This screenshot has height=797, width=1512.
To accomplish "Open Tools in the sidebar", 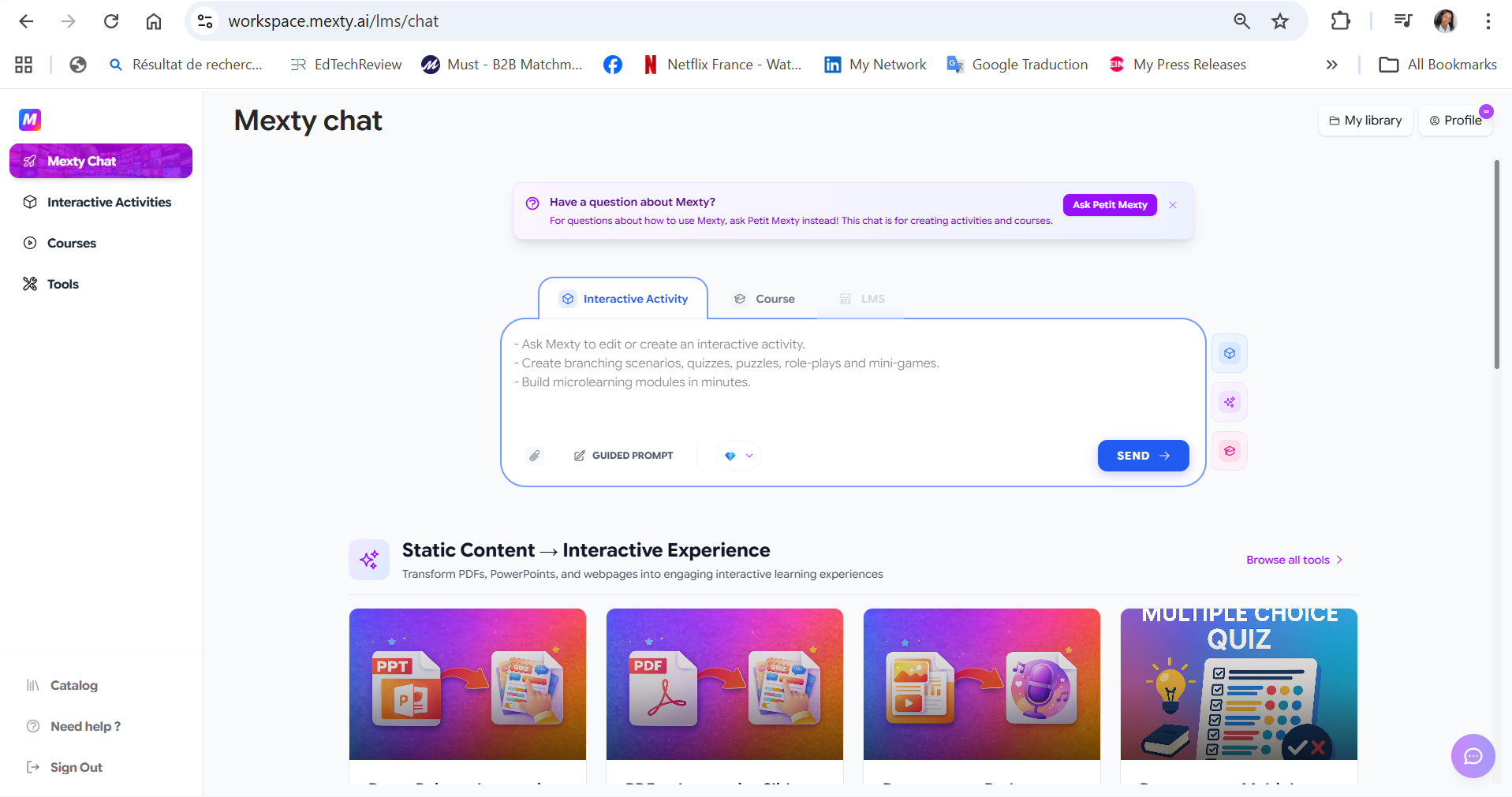I will (x=62, y=284).
